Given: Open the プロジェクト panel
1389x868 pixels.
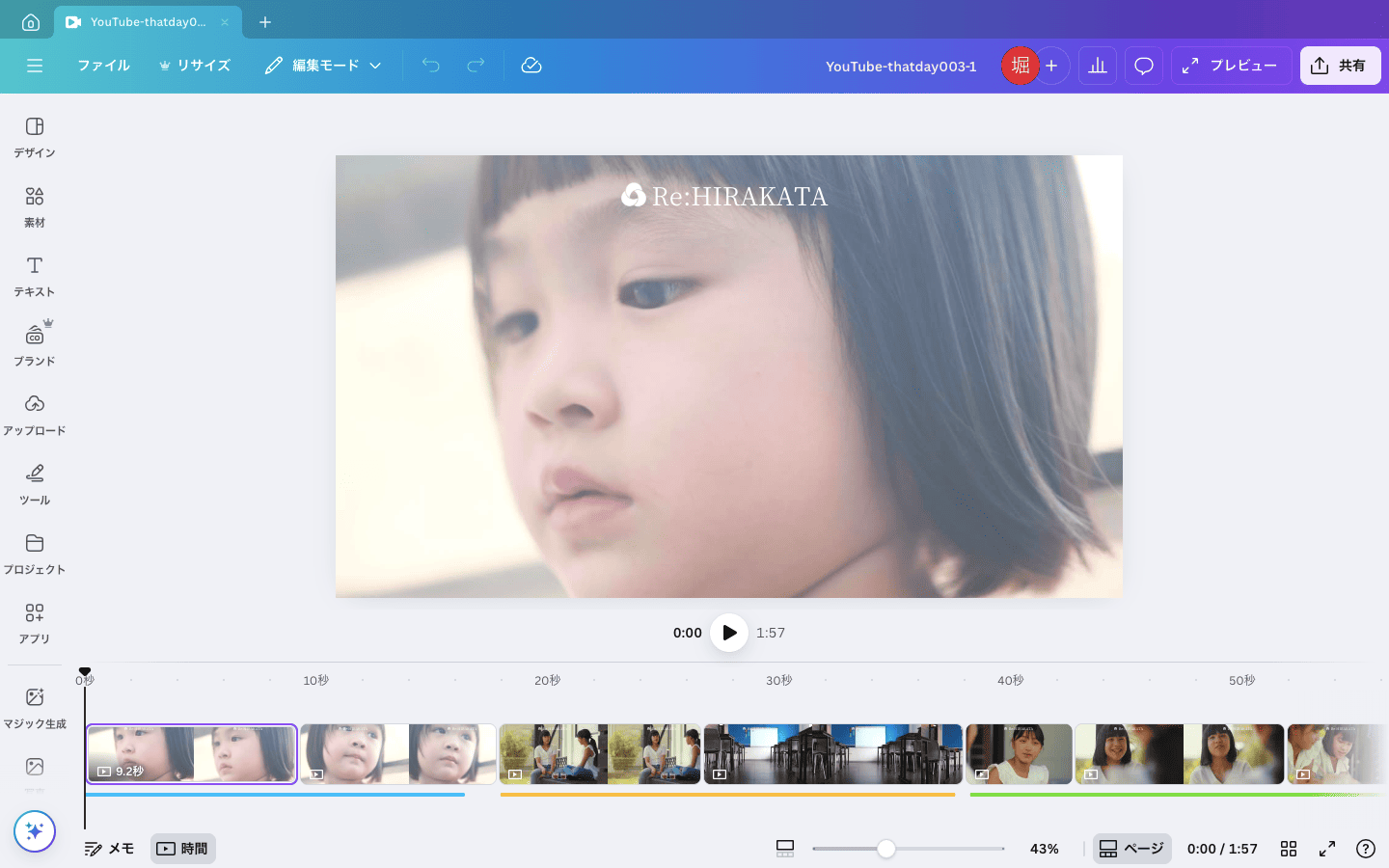Looking at the screenshot, I should pos(34,554).
